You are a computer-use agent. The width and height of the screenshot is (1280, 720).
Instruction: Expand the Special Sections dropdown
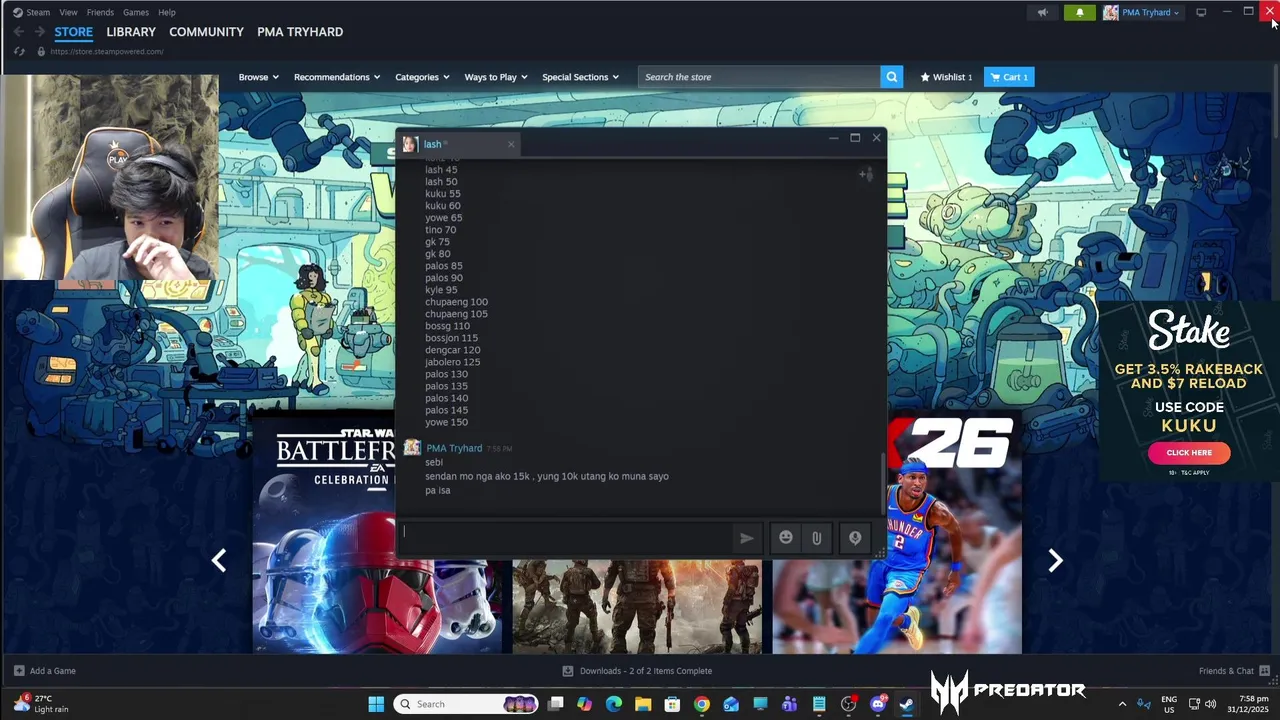[580, 77]
